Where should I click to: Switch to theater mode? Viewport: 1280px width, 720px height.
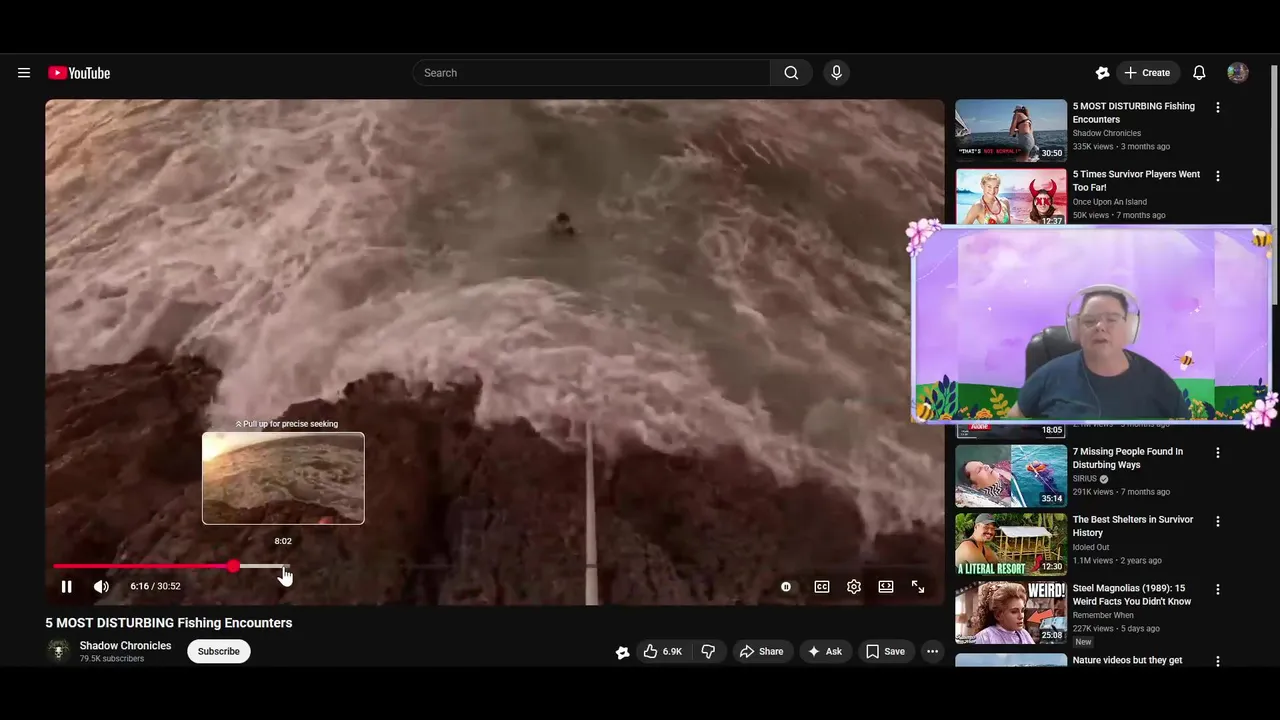pos(886,587)
